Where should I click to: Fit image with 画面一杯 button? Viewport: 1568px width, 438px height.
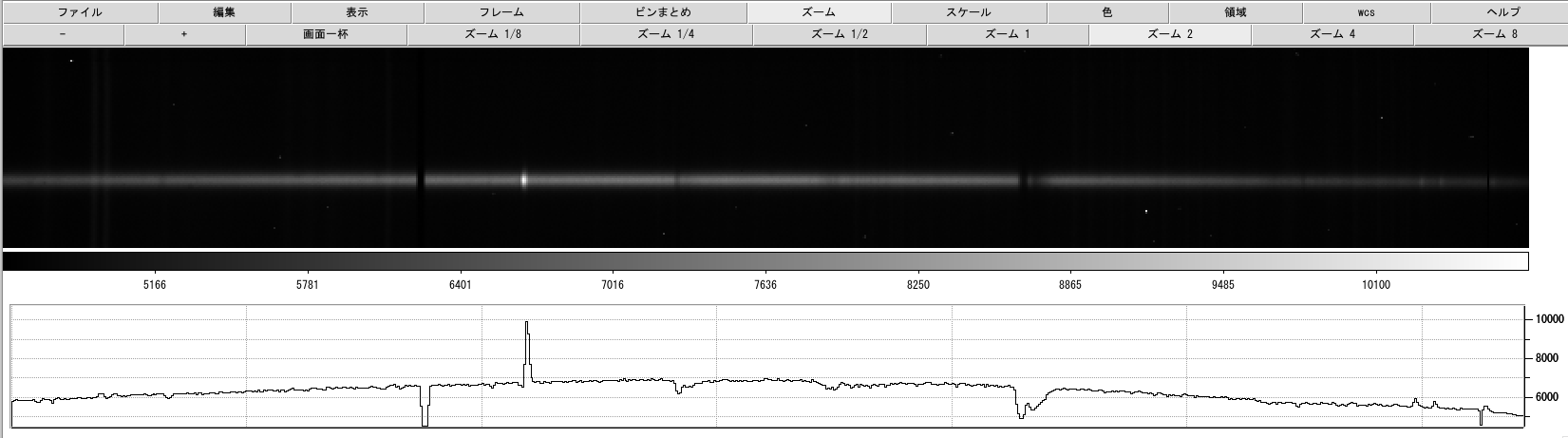tap(326, 34)
